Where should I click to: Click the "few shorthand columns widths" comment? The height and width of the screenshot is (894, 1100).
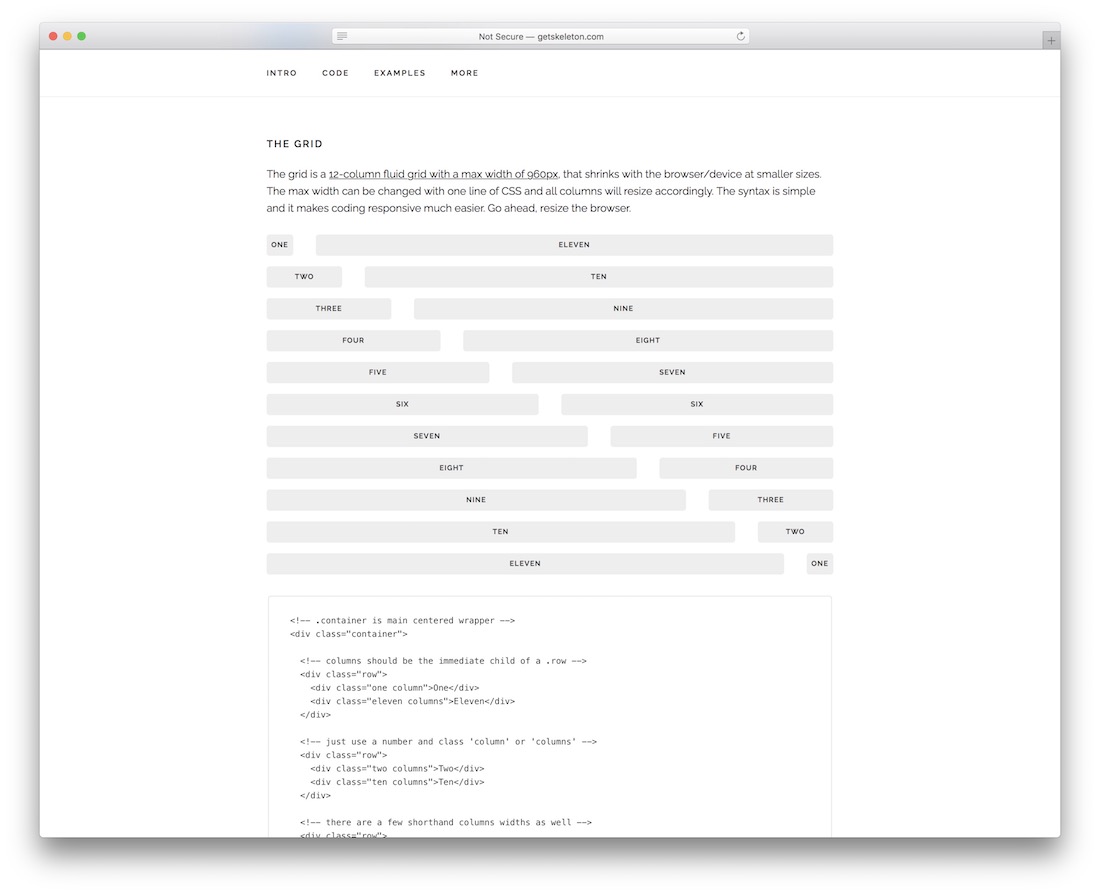[x=445, y=823]
